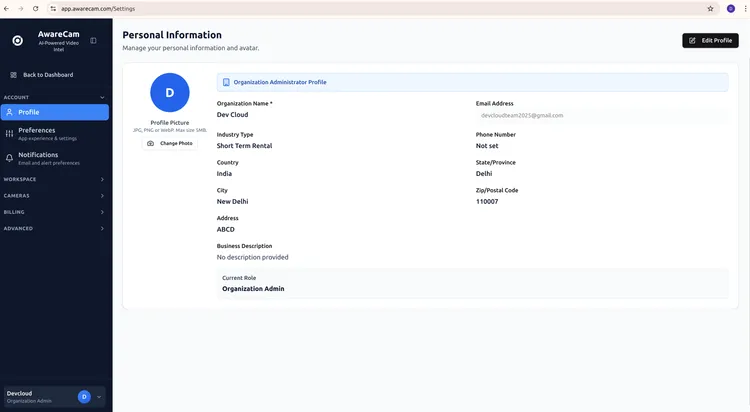Open the Devcloud account dropdown chevron
Screen dimensions: 750x412
tap(99, 397)
